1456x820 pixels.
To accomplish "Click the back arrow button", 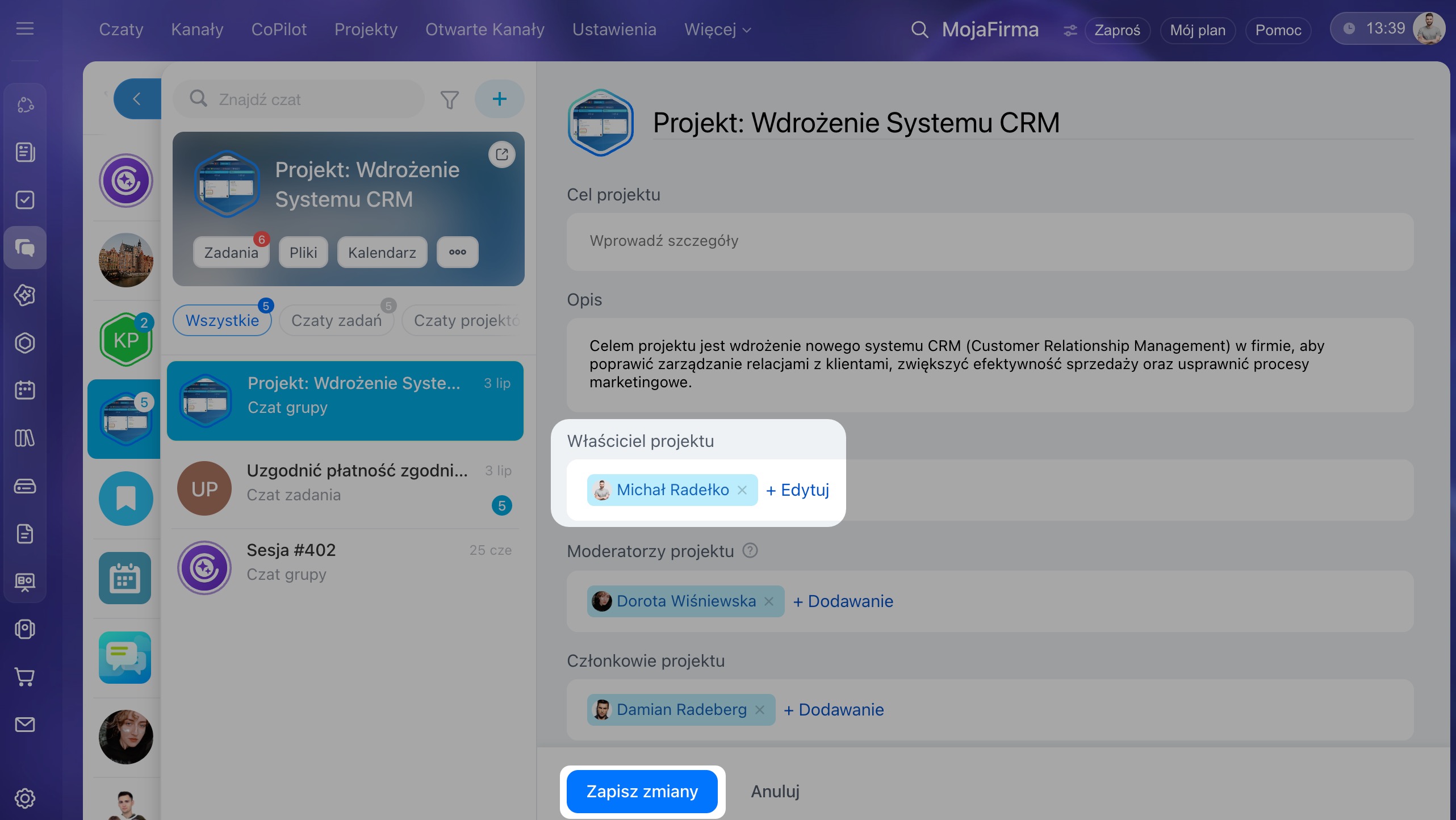I will point(137,99).
